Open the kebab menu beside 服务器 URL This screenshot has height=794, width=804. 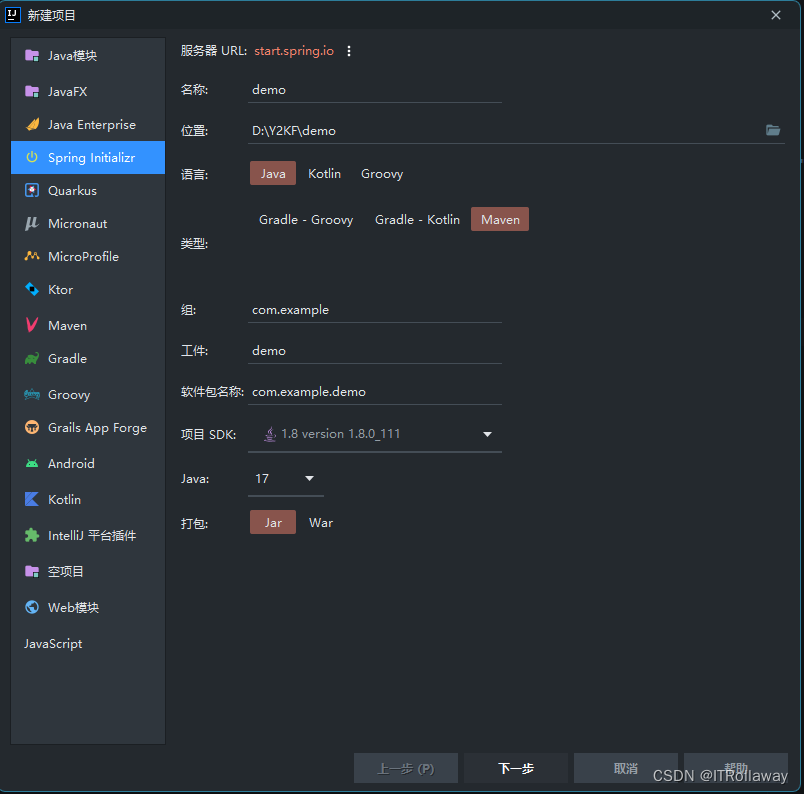(347, 50)
